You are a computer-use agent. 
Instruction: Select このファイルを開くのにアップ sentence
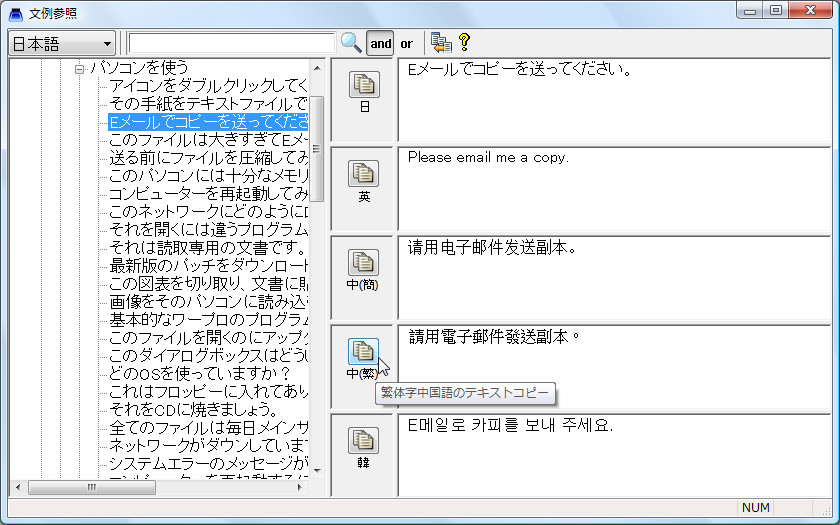point(208,338)
